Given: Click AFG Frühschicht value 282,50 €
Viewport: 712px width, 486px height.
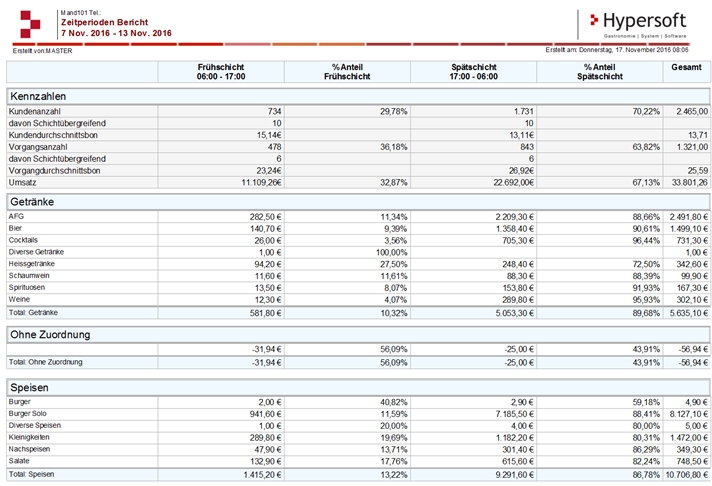Looking at the screenshot, I should click(x=265, y=217).
